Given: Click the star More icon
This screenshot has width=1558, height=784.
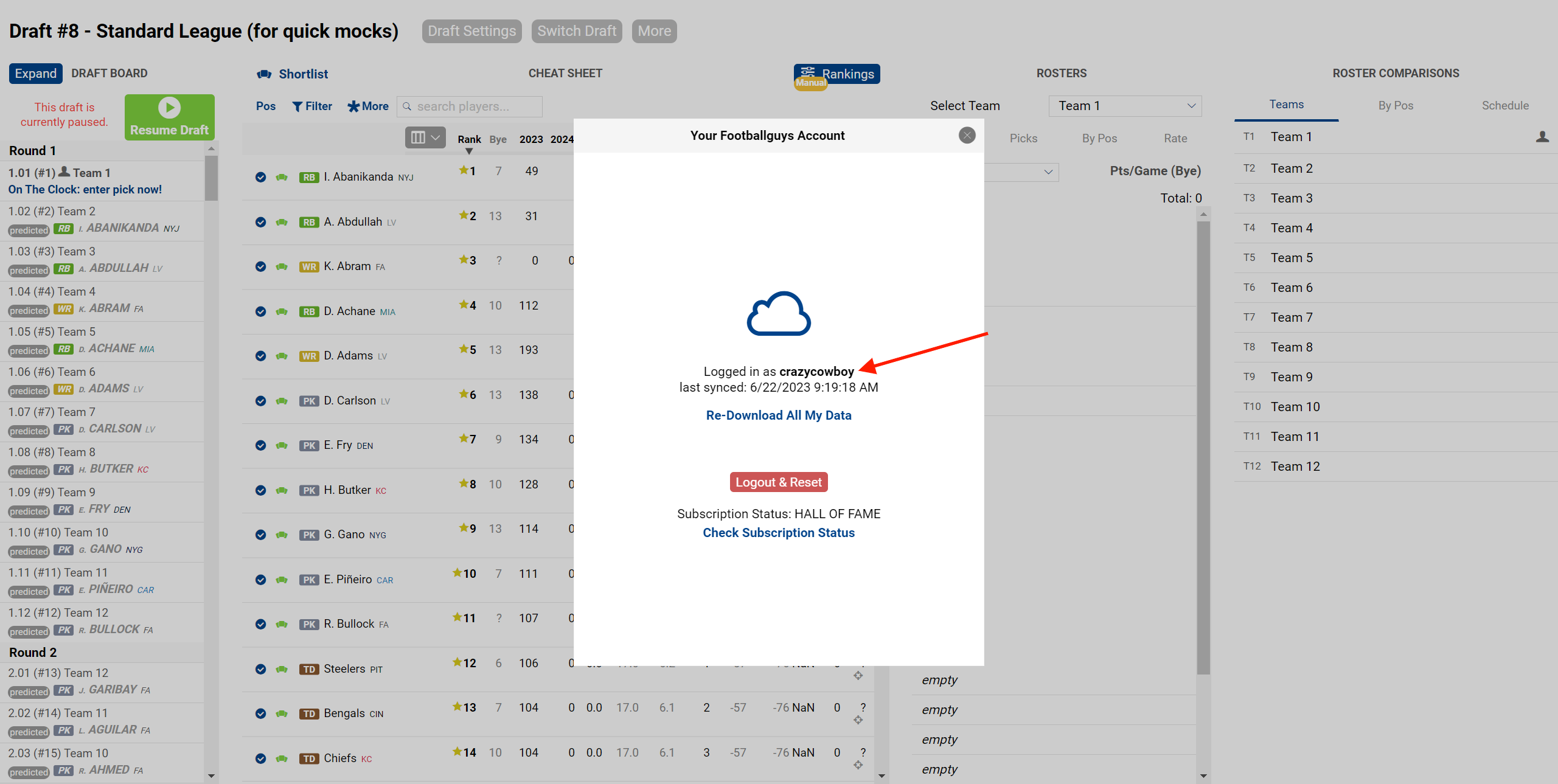Looking at the screenshot, I should (x=353, y=106).
